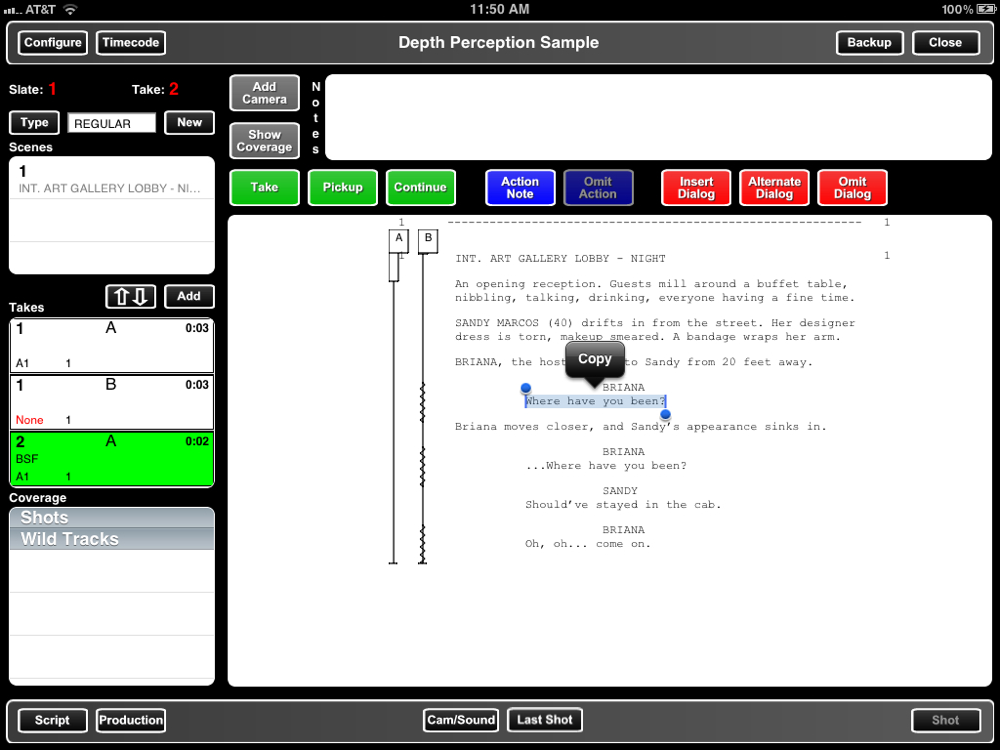
Task: Open the Type selector for slate
Action: (34, 123)
